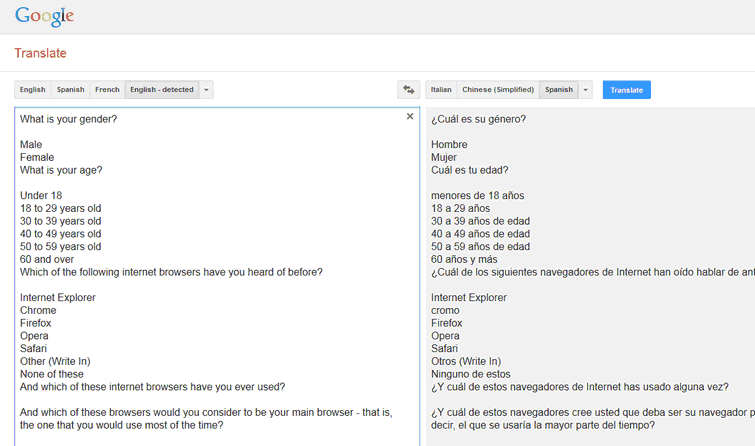The image size is (755, 446).
Task: Click source text 'Internet Explorer'
Action: 58,298
